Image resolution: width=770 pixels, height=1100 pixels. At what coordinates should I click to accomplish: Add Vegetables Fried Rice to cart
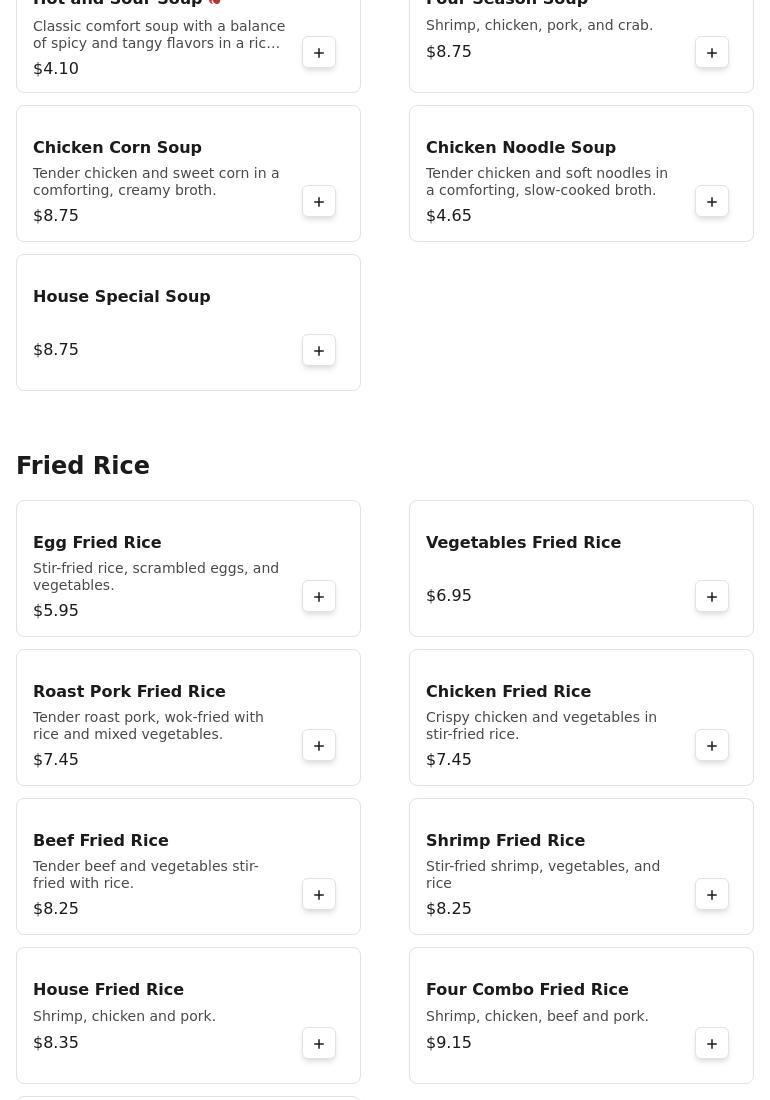711,596
